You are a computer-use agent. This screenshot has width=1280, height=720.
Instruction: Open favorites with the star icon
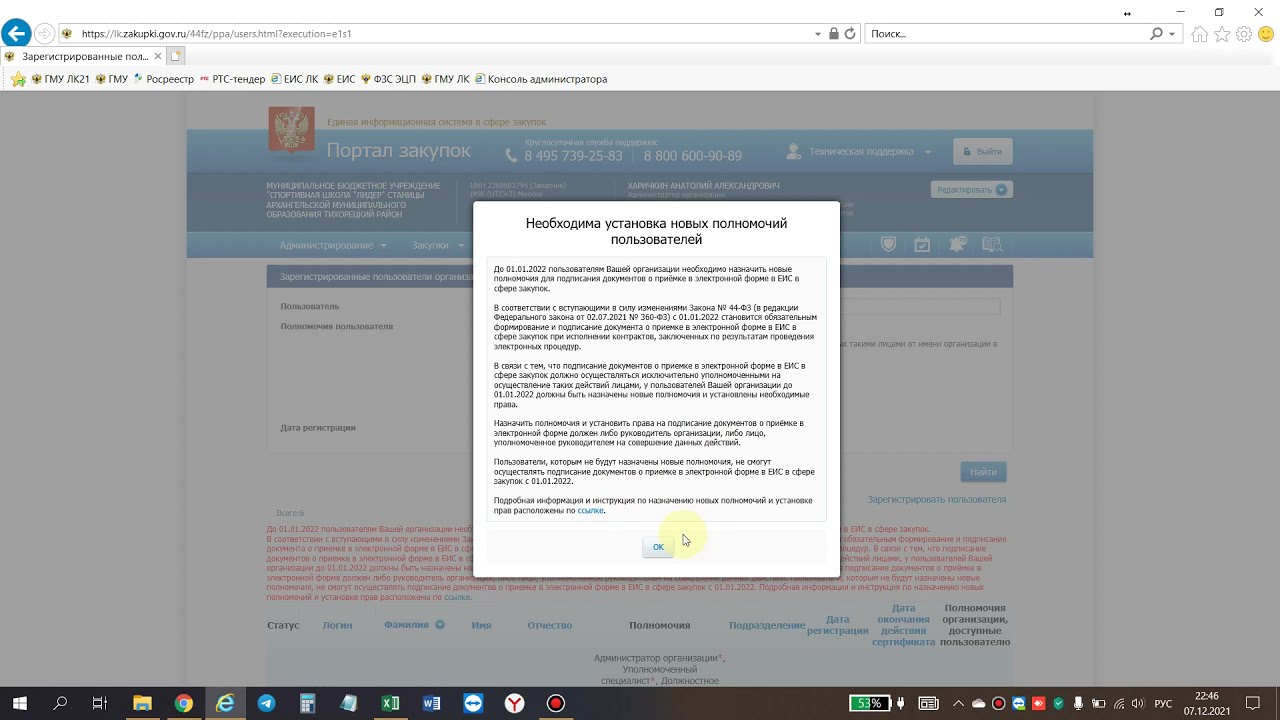click(x=1222, y=34)
